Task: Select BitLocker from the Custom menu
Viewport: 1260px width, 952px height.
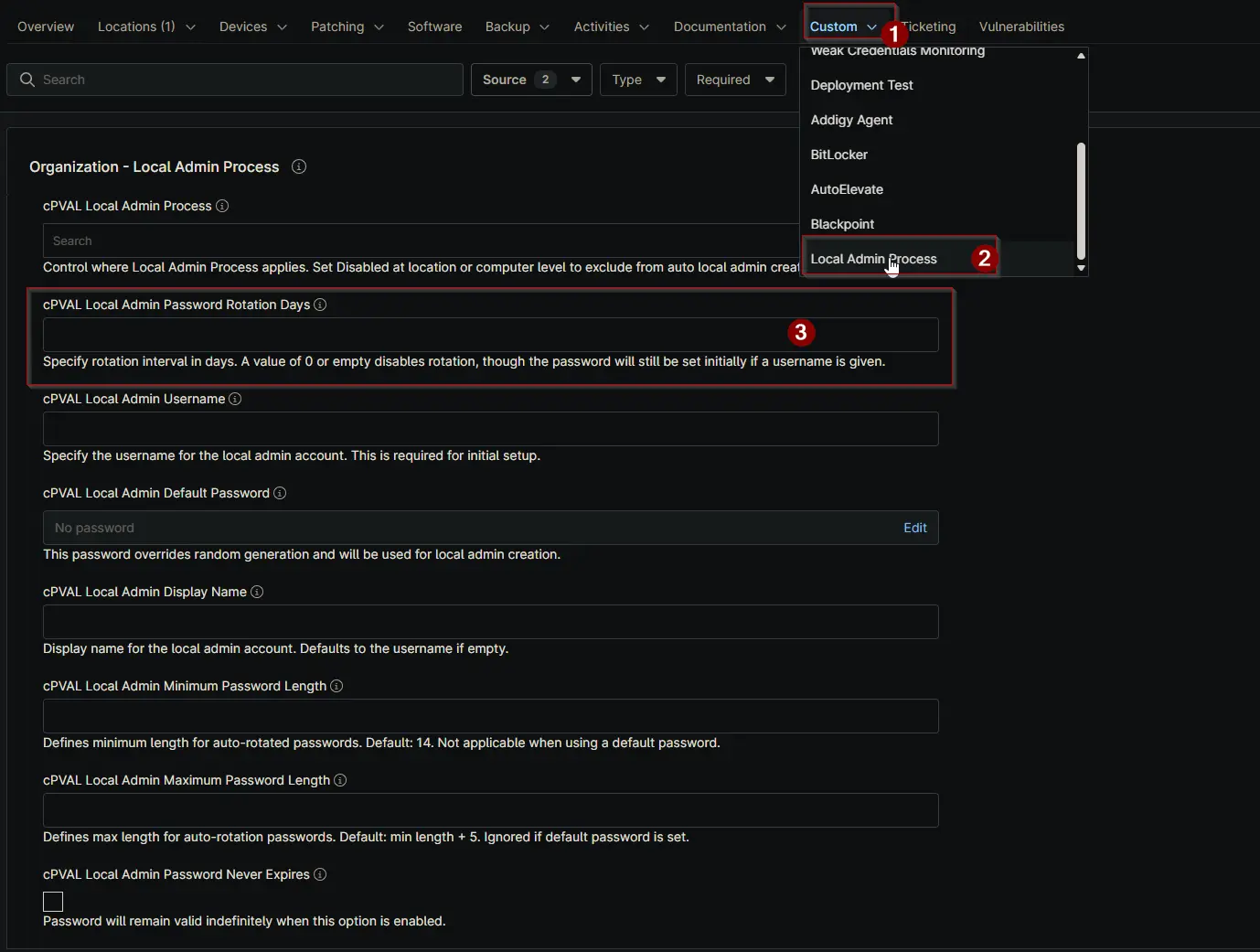Action: 838,155
